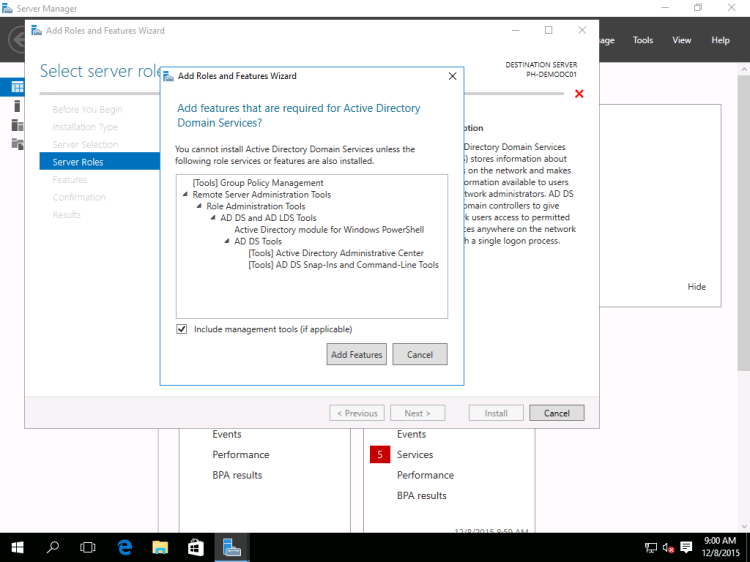Screen dimensions: 750x562
Task: Open the Windows Start menu
Action: click(17, 547)
